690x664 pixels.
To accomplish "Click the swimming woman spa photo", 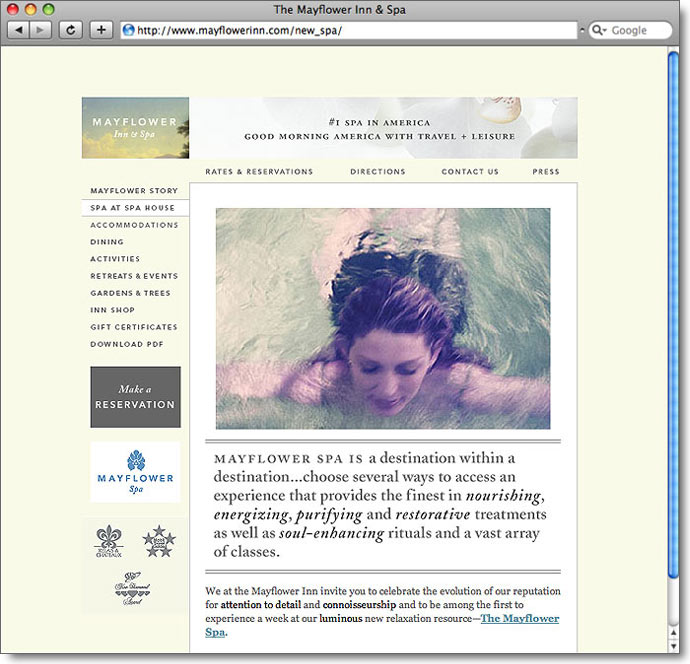I will (x=383, y=319).
